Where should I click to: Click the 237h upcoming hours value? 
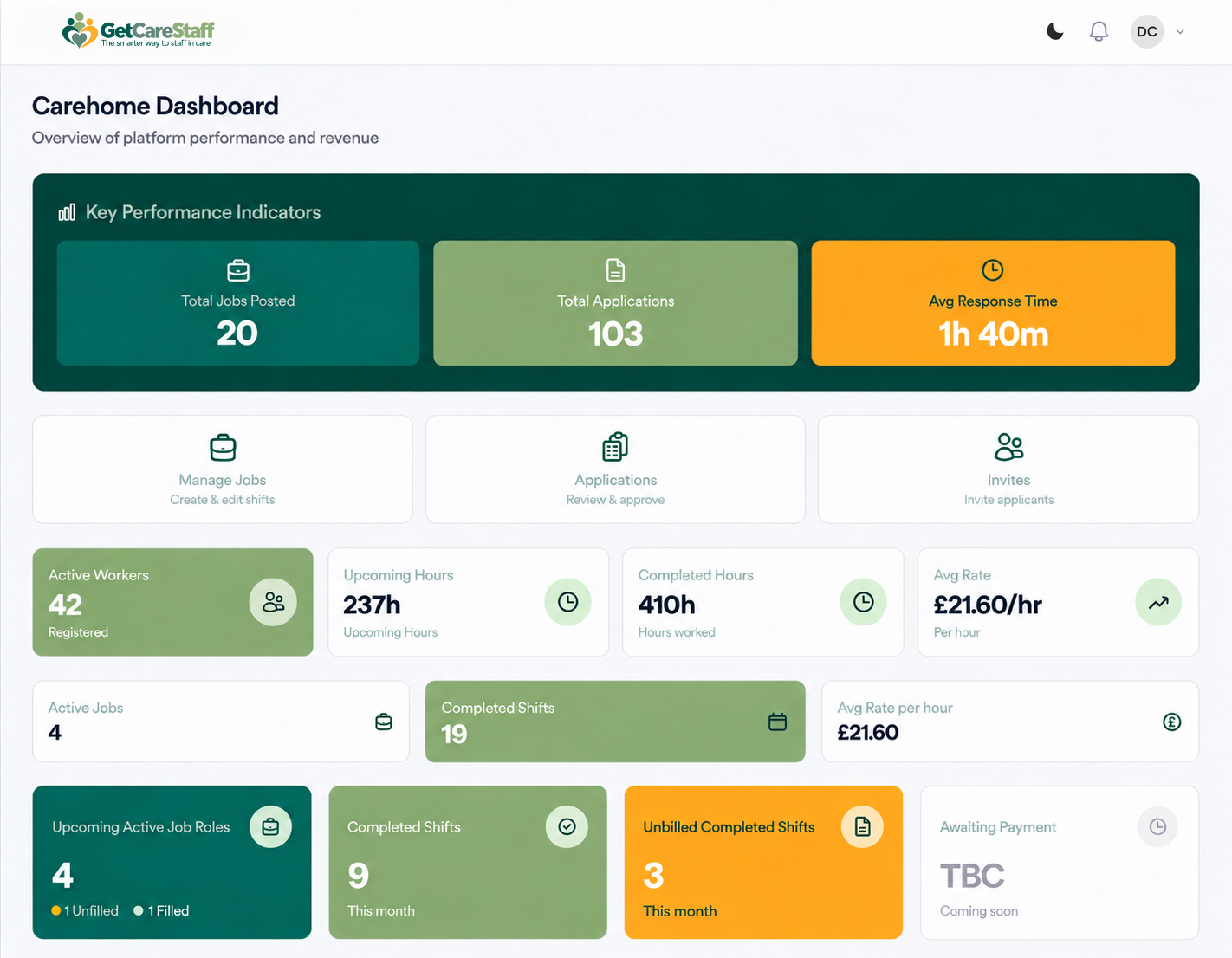(372, 604)
